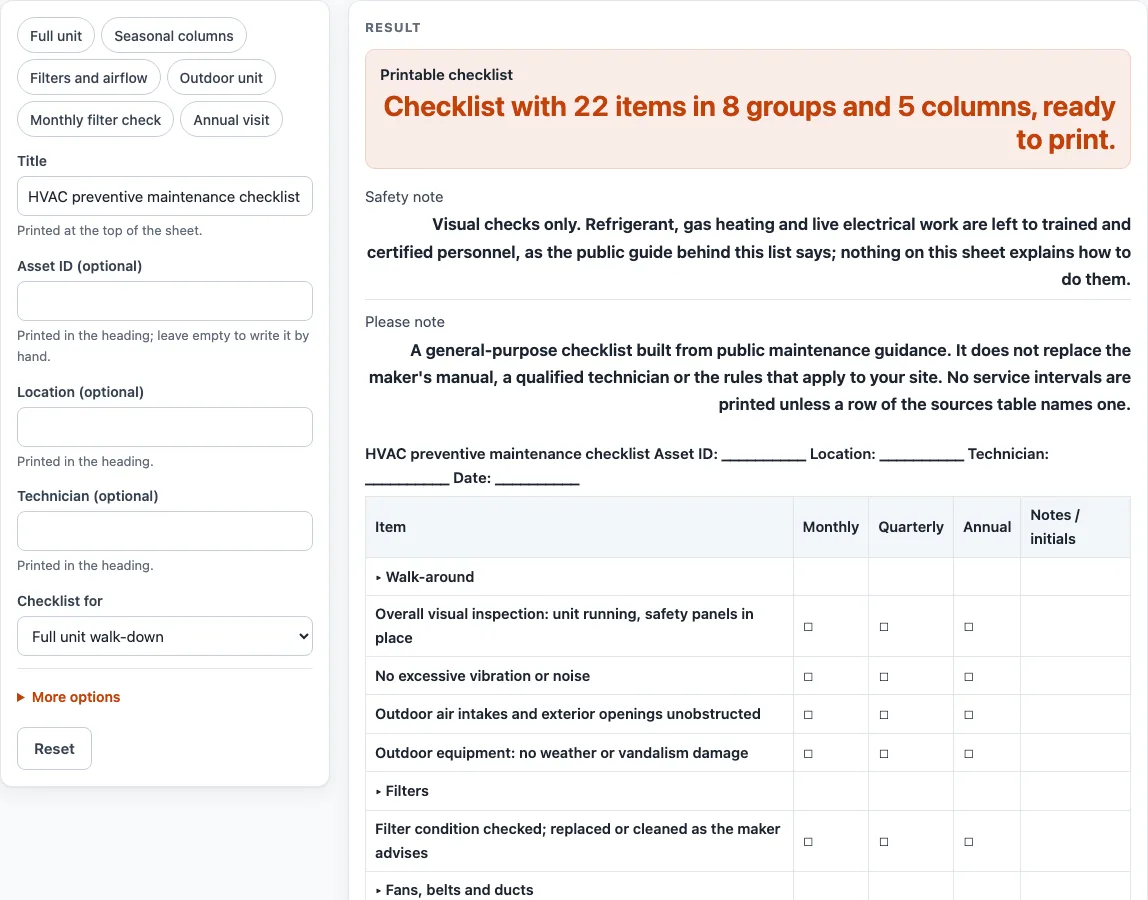Focus the Asset ID field
The width and height of the screenshot is (1148, 900).
(x=165, y=301)
